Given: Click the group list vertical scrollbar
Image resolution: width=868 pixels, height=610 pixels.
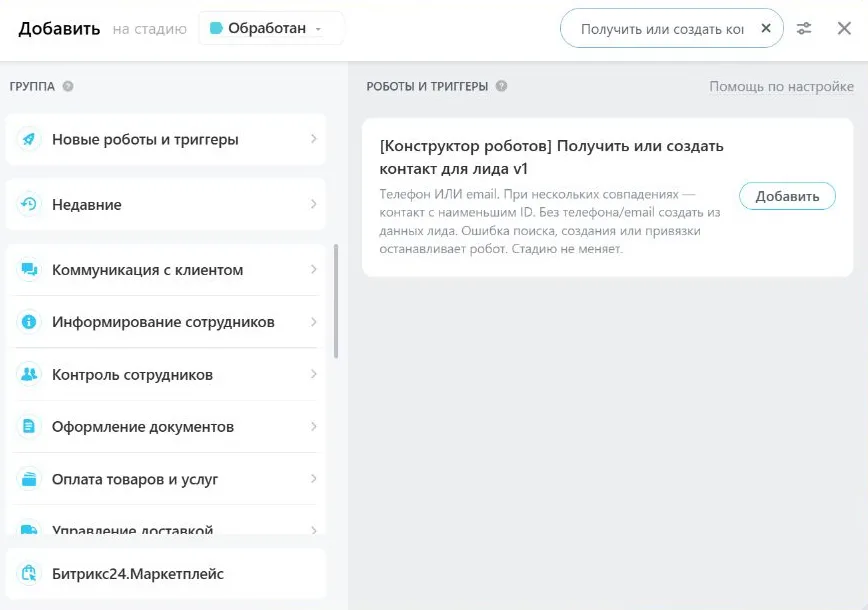Looking at the screenshot, I should [x=336, y=301].
